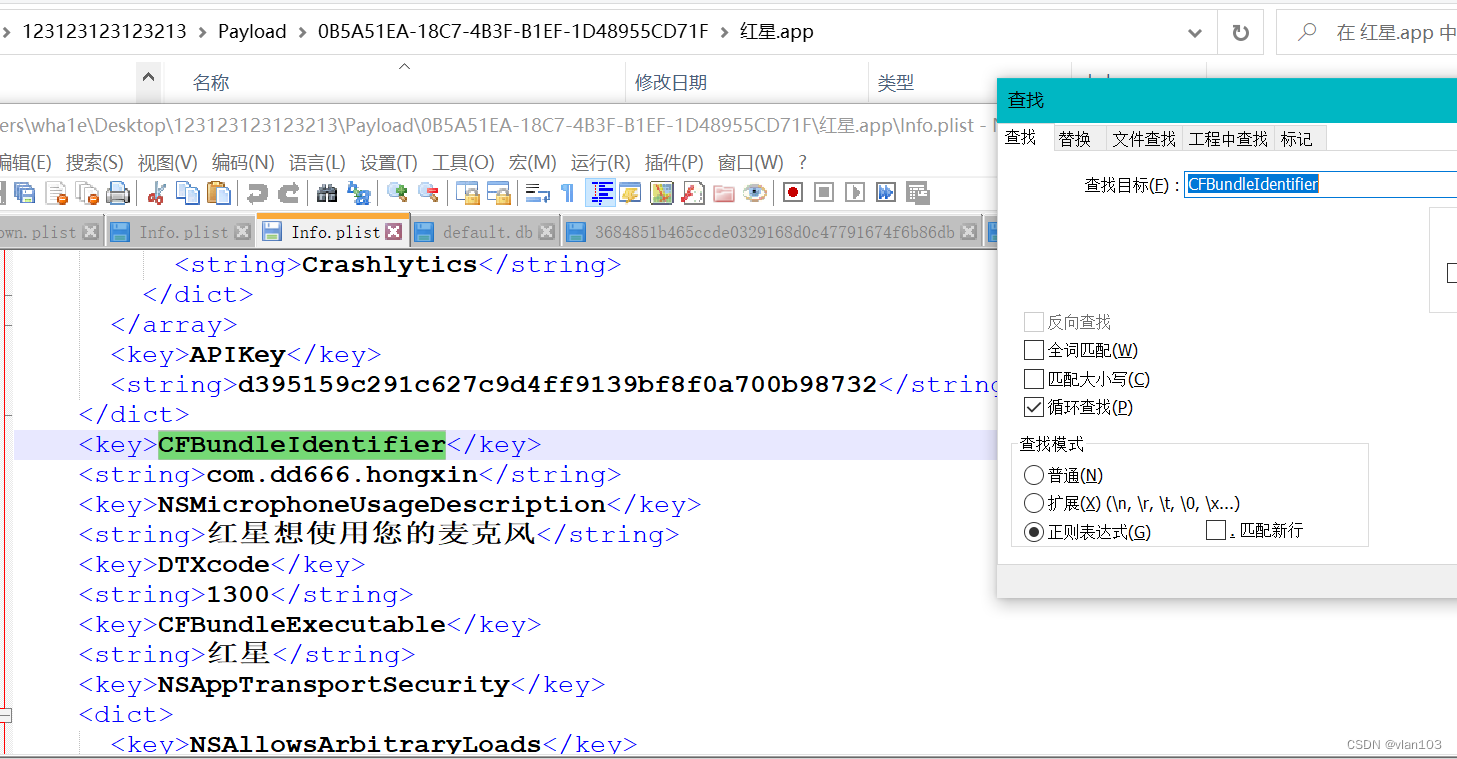1457x759 pixels.
Task: Click the Zoom In magnifier icon
Action: (x=397, y=192)
